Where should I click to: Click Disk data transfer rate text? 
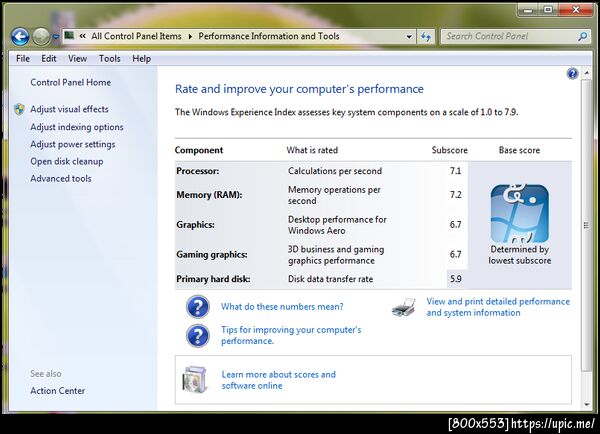(x=330, y=279)
